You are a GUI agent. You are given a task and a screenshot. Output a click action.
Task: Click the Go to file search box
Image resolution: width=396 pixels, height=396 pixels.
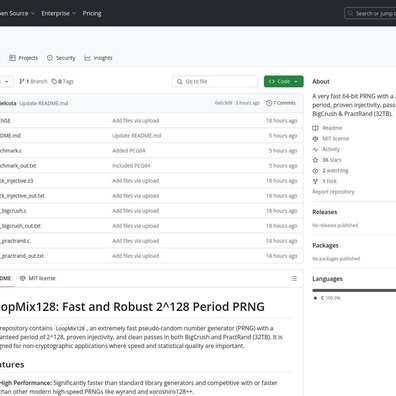click(215, 81)
